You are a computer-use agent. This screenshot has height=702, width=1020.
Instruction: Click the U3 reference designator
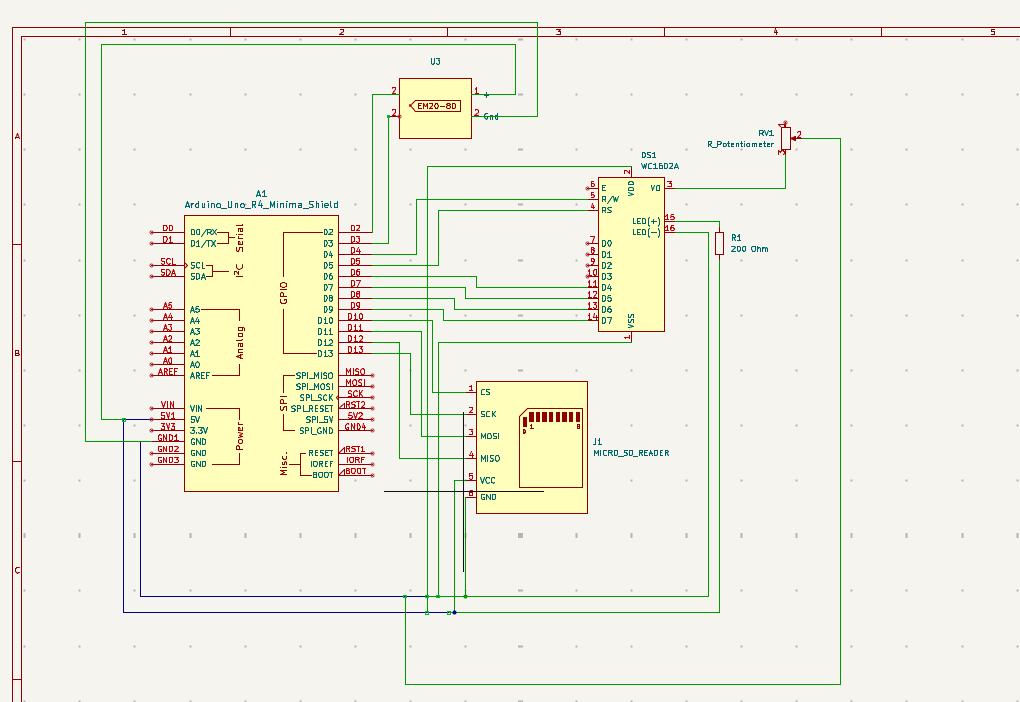click(x=435, y=62)
